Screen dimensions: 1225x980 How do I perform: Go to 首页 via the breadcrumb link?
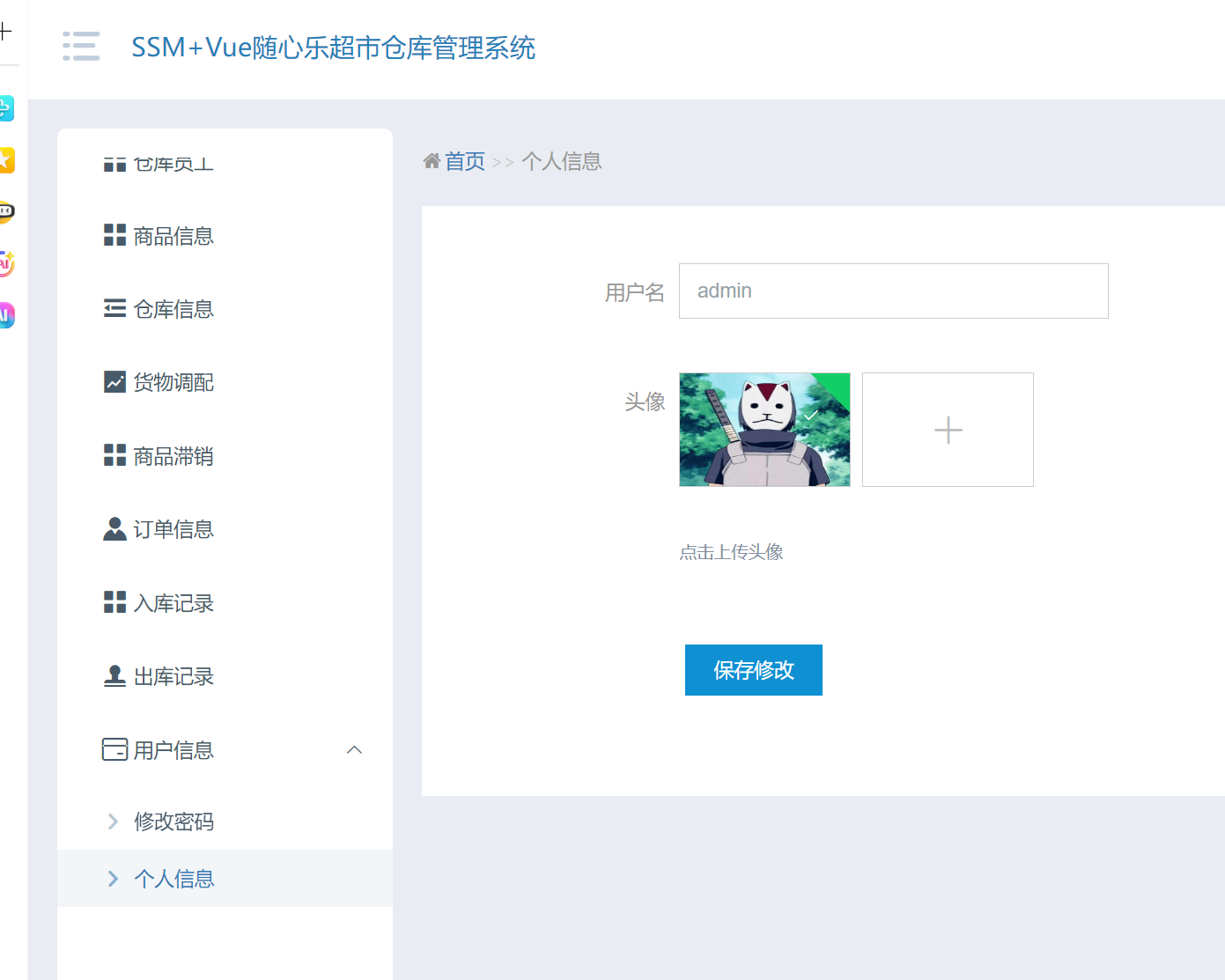pyautogui.click(x=464, y=161)
